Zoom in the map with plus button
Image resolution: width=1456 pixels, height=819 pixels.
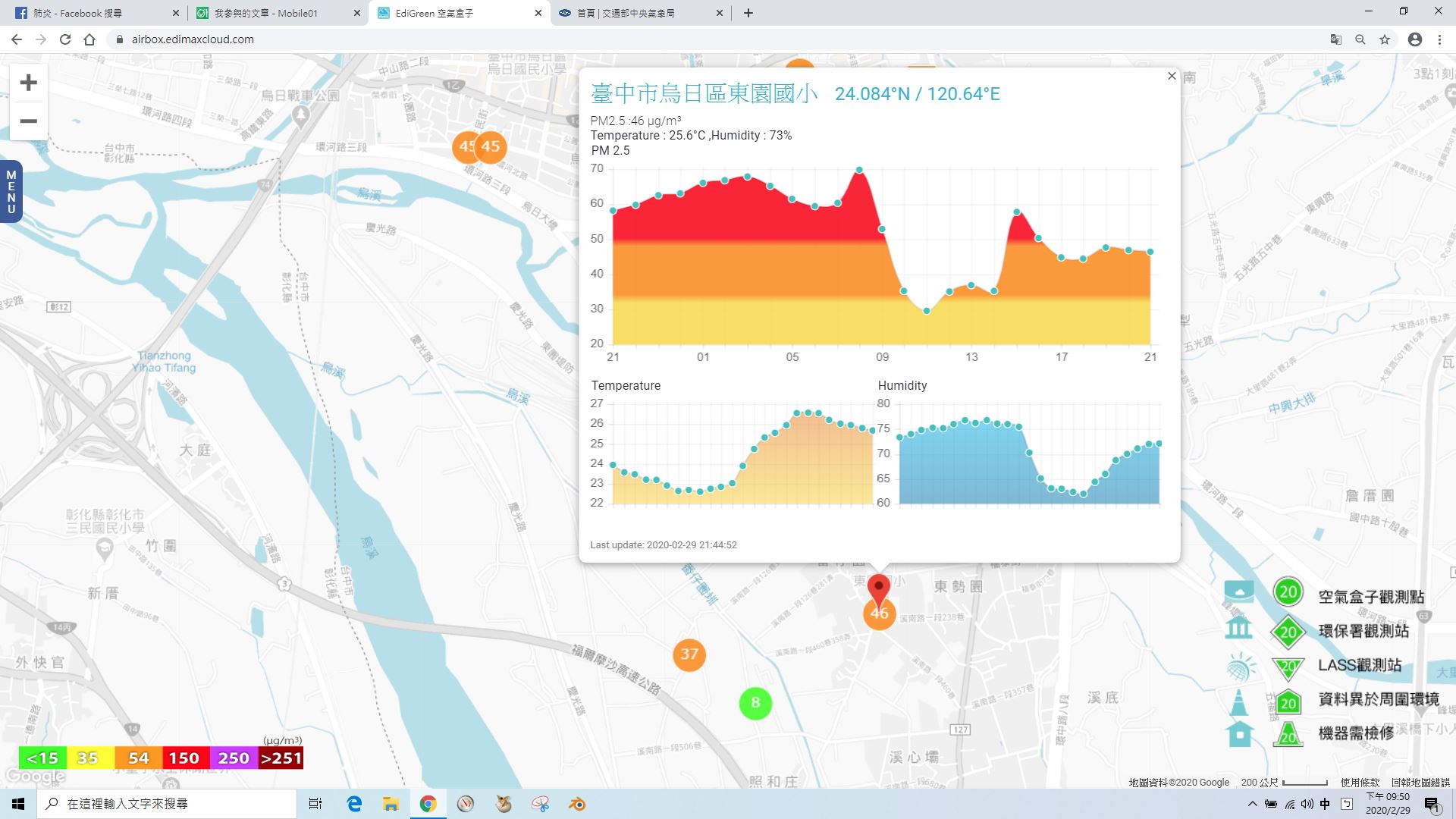tap(28, 83)
